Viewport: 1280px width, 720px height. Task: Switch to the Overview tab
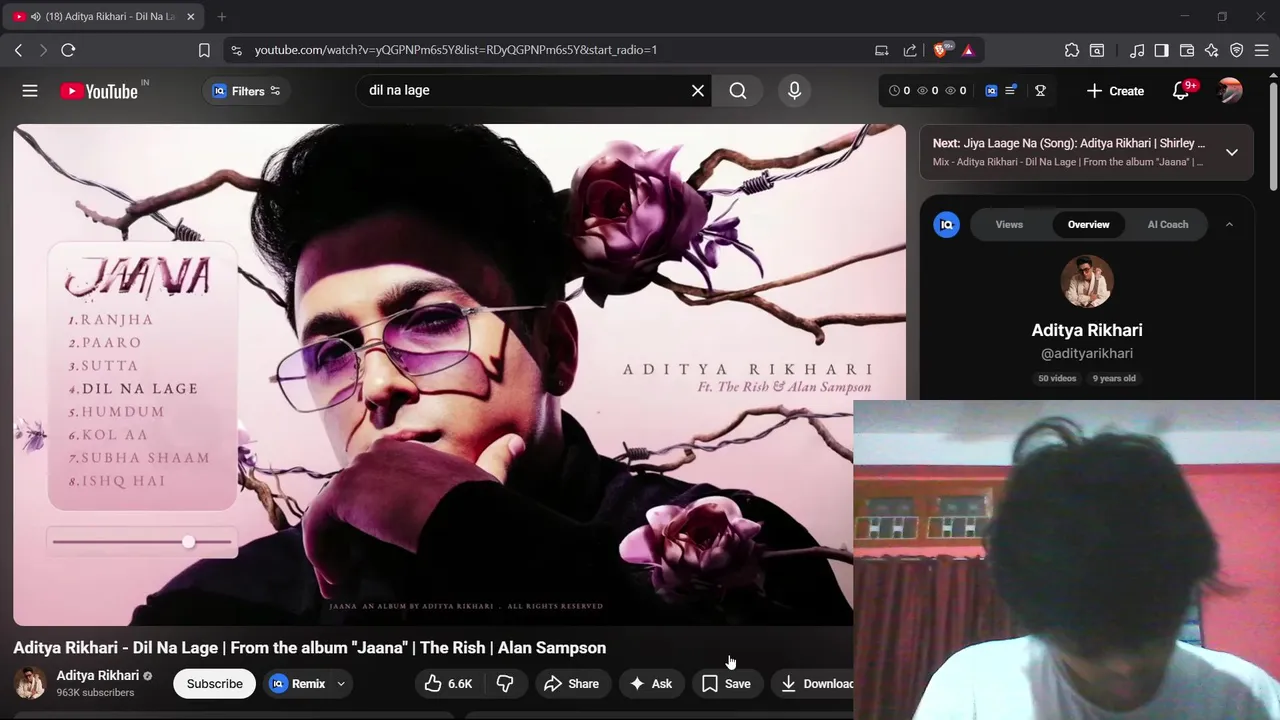(x=1088, y=224)
